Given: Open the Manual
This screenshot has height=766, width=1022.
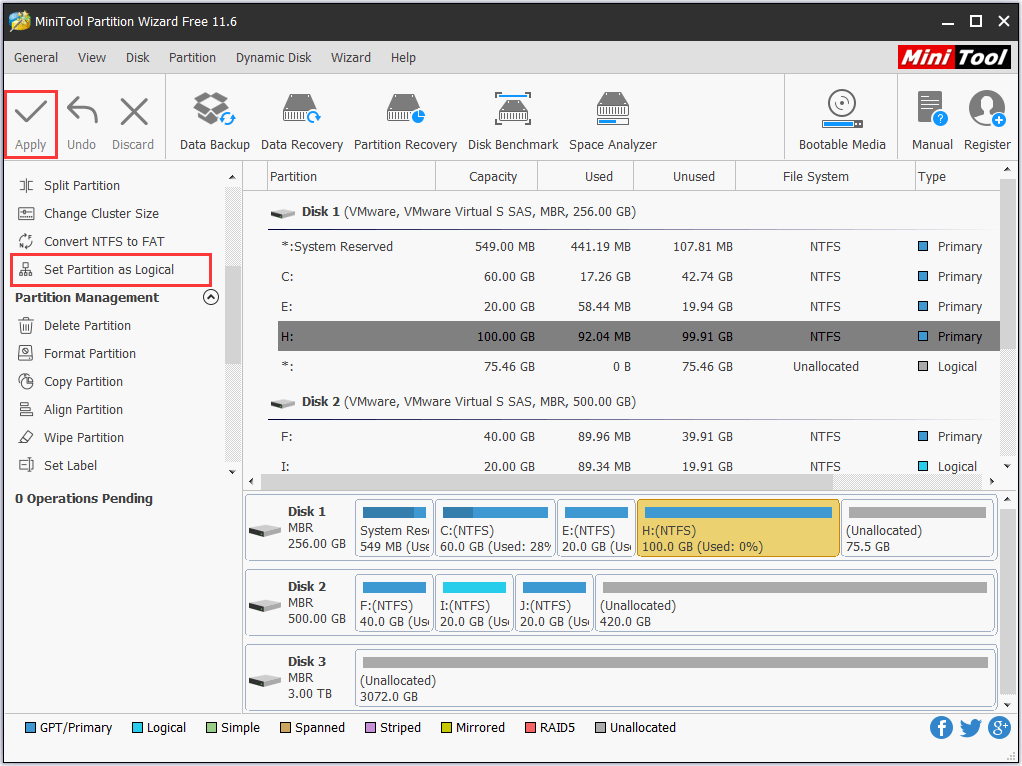Looking at the screenshot, I should tap(932, 122).
